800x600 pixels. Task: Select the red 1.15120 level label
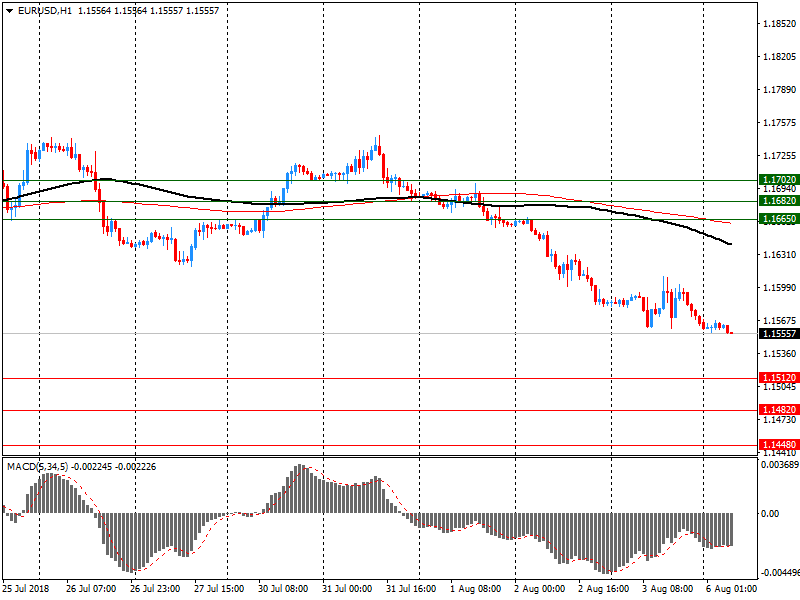pyautogui.click(x=777, y=378)
